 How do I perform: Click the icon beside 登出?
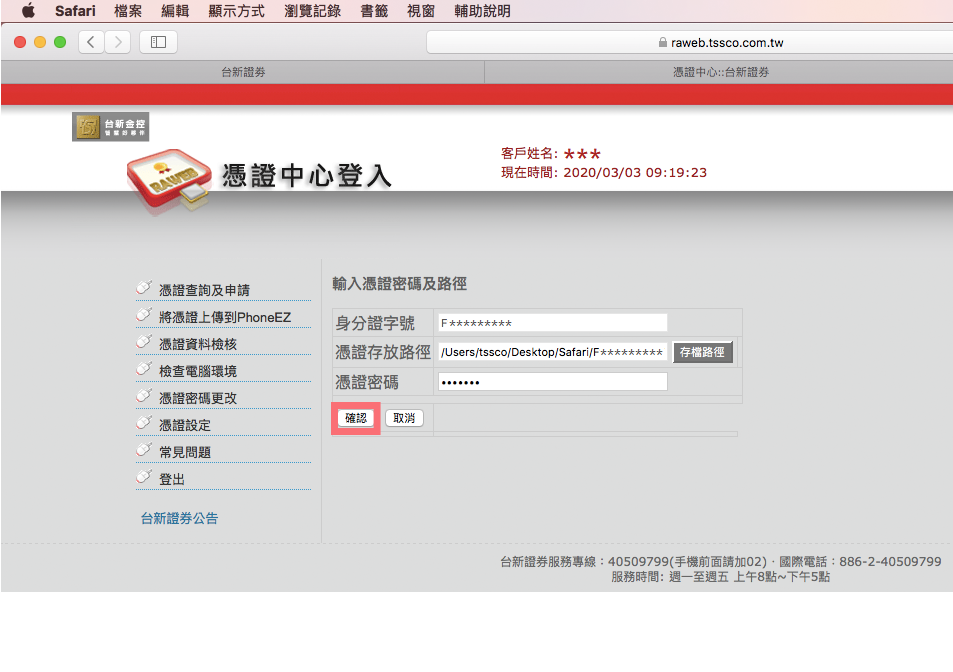click(144, 476)
